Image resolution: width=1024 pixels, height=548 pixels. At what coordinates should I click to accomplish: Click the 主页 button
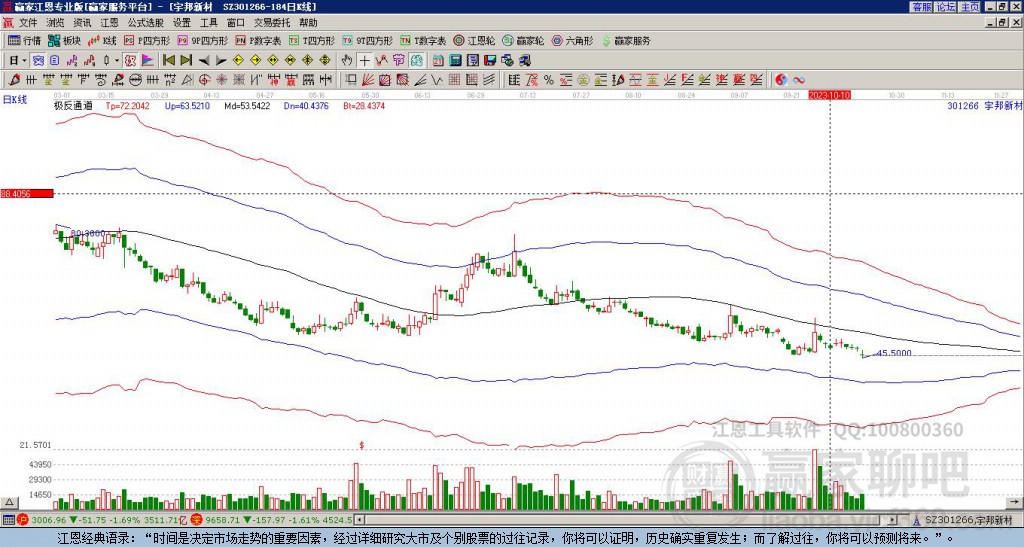tap(970, 7)
